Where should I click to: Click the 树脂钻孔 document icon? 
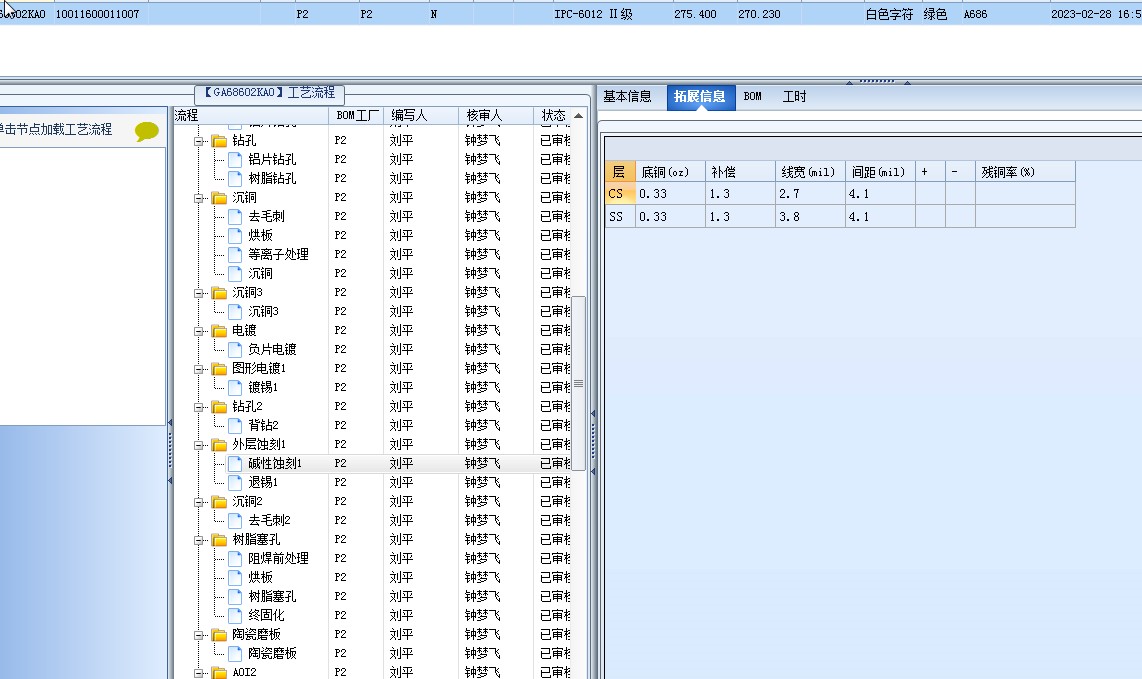pos(235,178)
